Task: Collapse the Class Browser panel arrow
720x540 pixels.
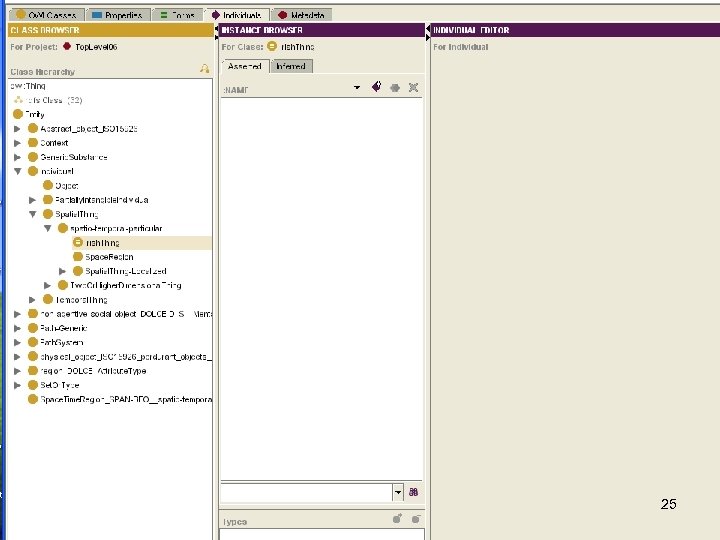Action: pyautogui.click(x=217, y=29)
